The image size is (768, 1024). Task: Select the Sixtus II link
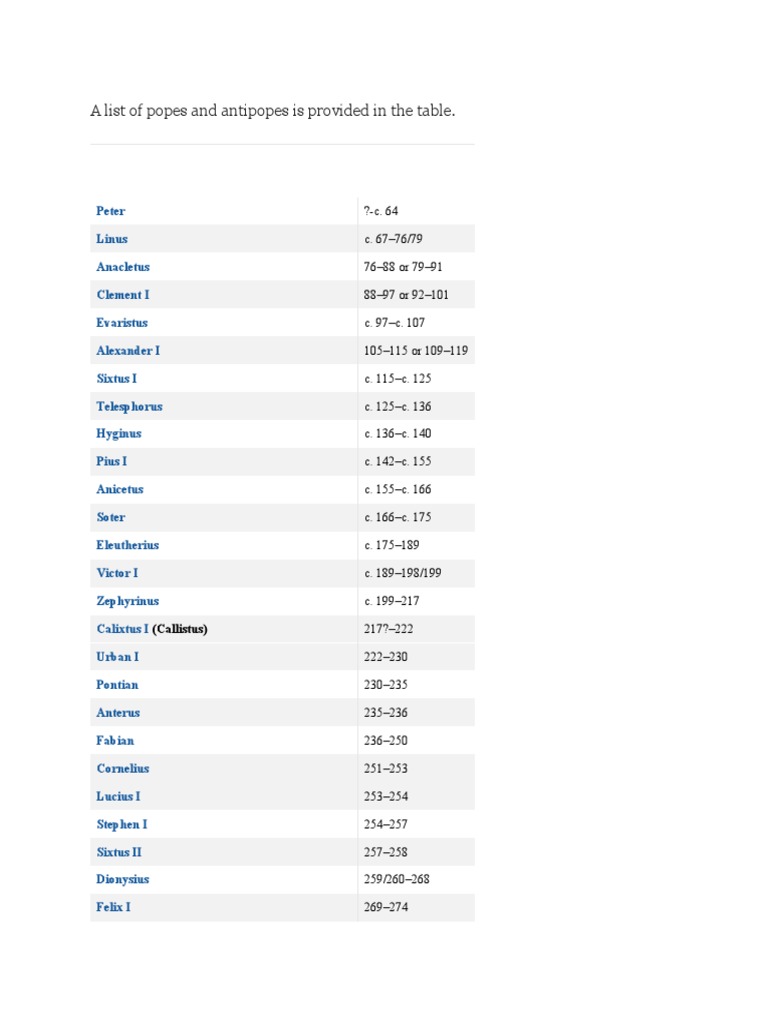tap(119, 852)
